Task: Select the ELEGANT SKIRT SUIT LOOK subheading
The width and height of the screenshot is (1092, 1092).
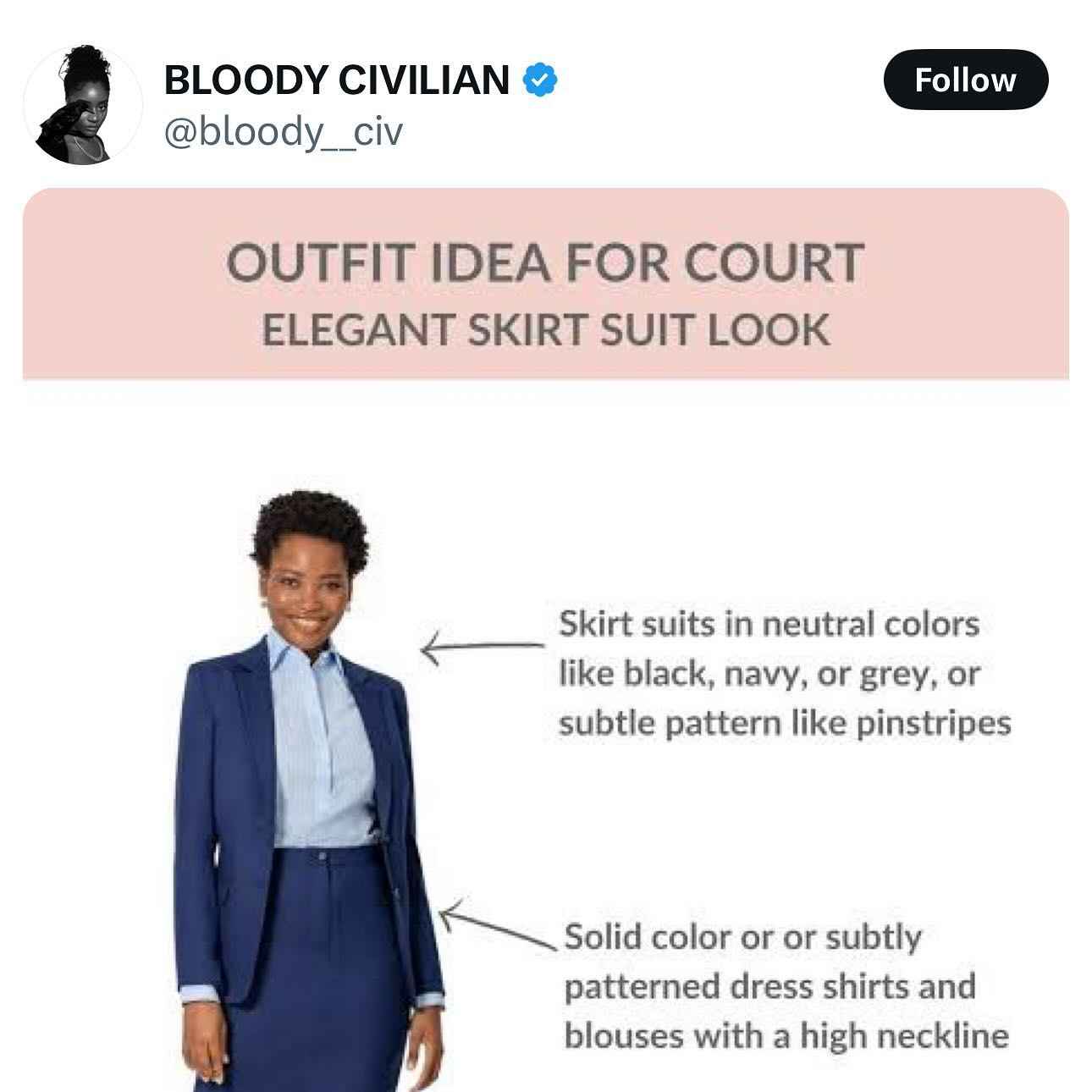Action: (545, 329)
